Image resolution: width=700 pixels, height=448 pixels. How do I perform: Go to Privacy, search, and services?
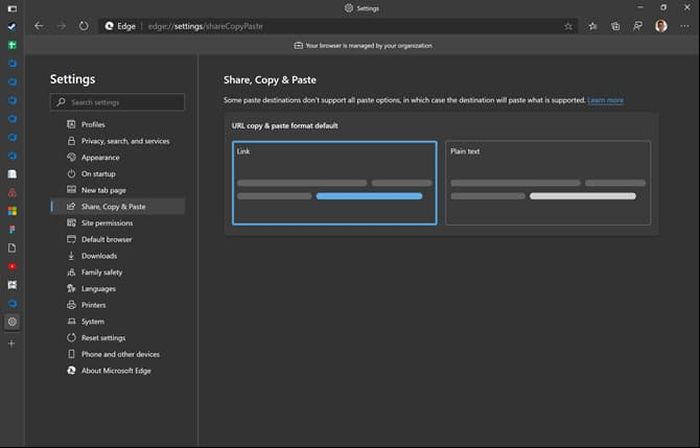point(125,141)
